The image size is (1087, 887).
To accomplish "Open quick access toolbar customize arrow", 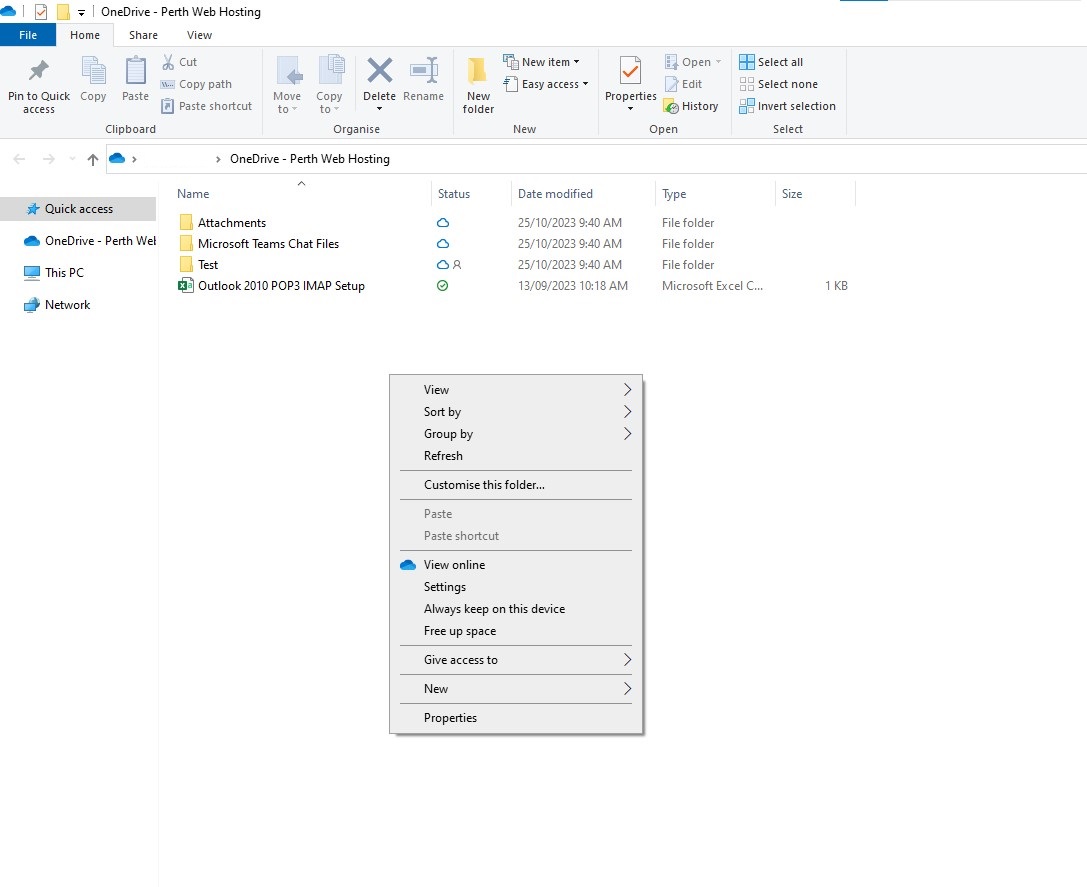I will coord(81,12).
